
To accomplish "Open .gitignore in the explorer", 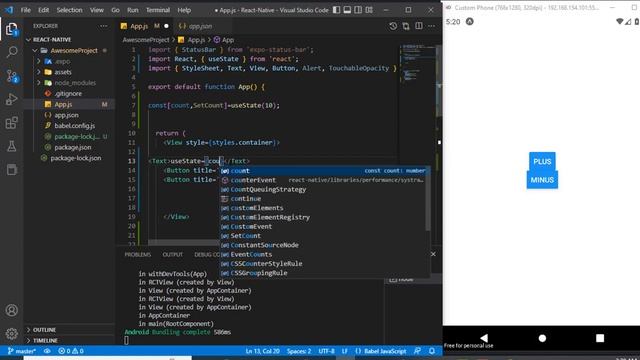I will (68, 93).
